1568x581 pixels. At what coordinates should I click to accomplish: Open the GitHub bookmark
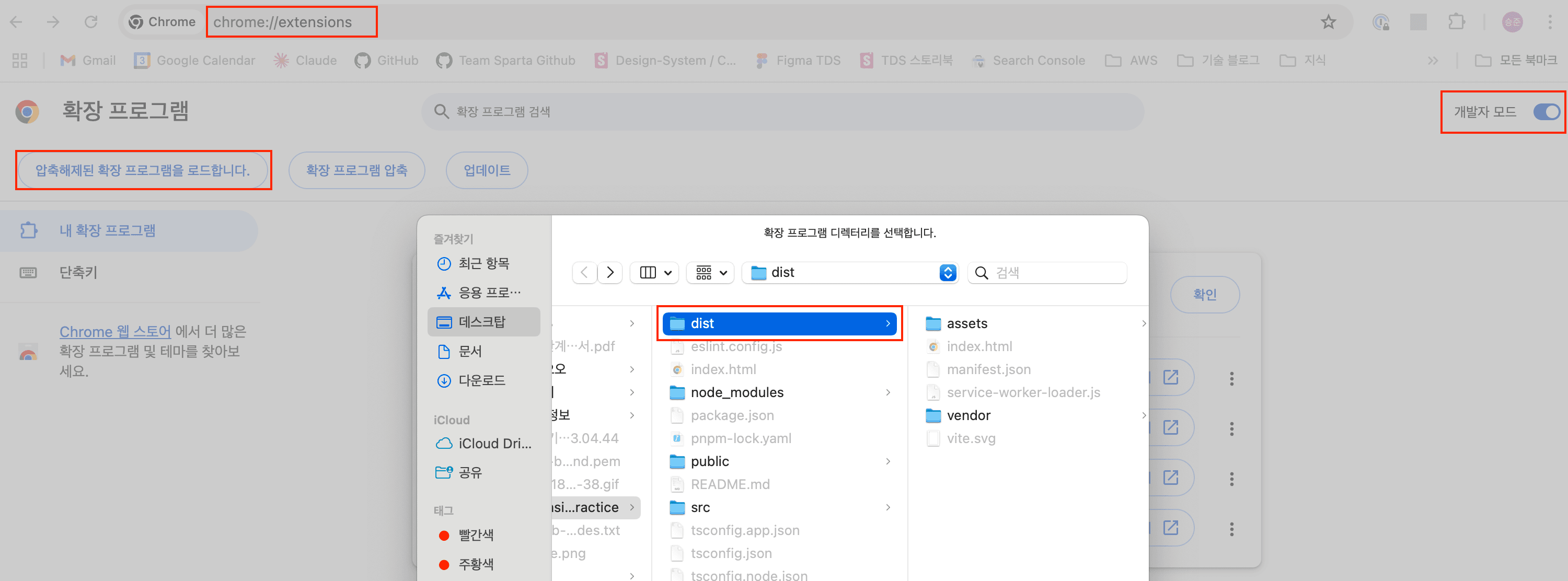(387, 60)
